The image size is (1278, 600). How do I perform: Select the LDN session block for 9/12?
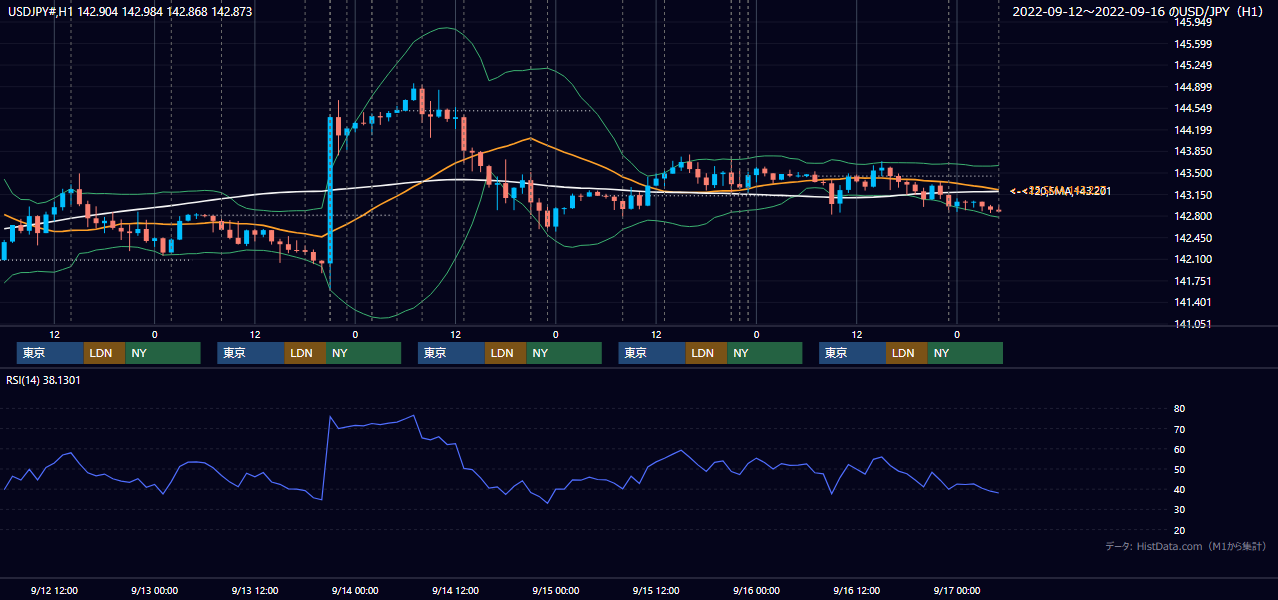click(105, 353)
